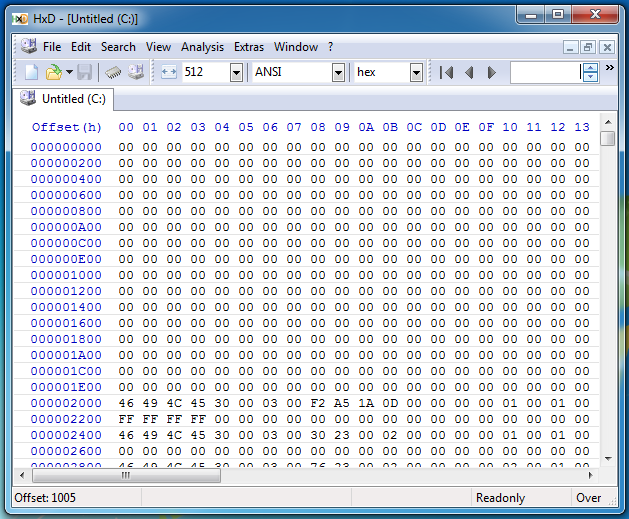Click the 13 column header

pos(582,127)
